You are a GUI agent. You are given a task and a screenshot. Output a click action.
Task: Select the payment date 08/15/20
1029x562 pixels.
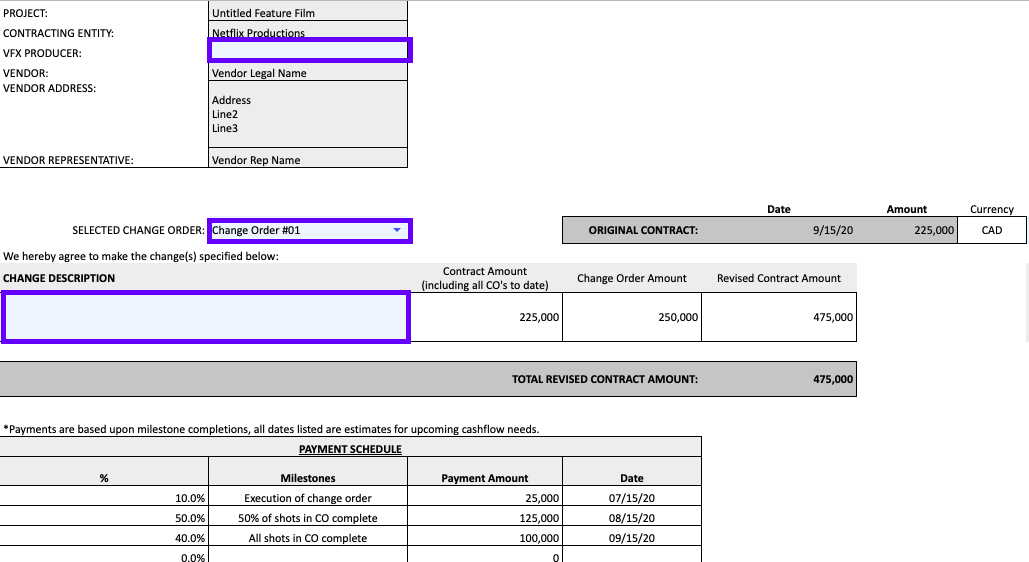pos(632,517)
